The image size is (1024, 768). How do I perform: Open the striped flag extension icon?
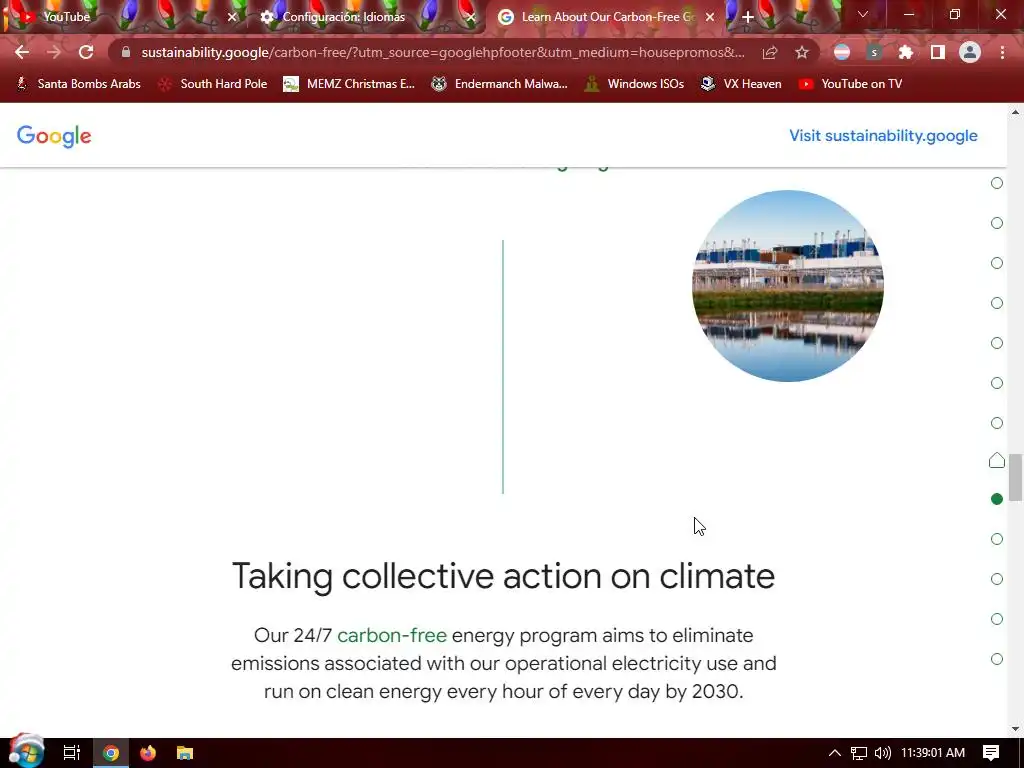pos(842,52)
